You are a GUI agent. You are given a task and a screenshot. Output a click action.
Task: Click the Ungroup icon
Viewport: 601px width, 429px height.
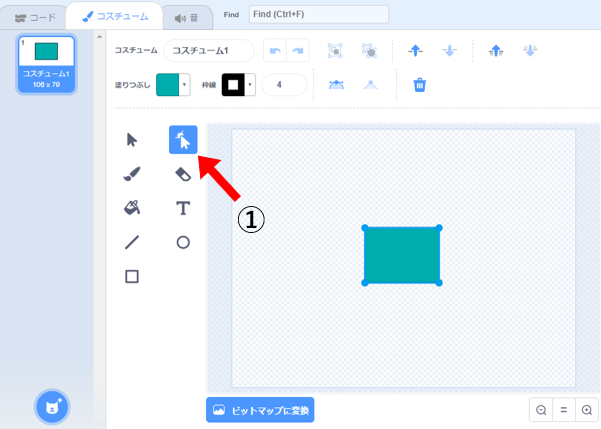(369, 51)
